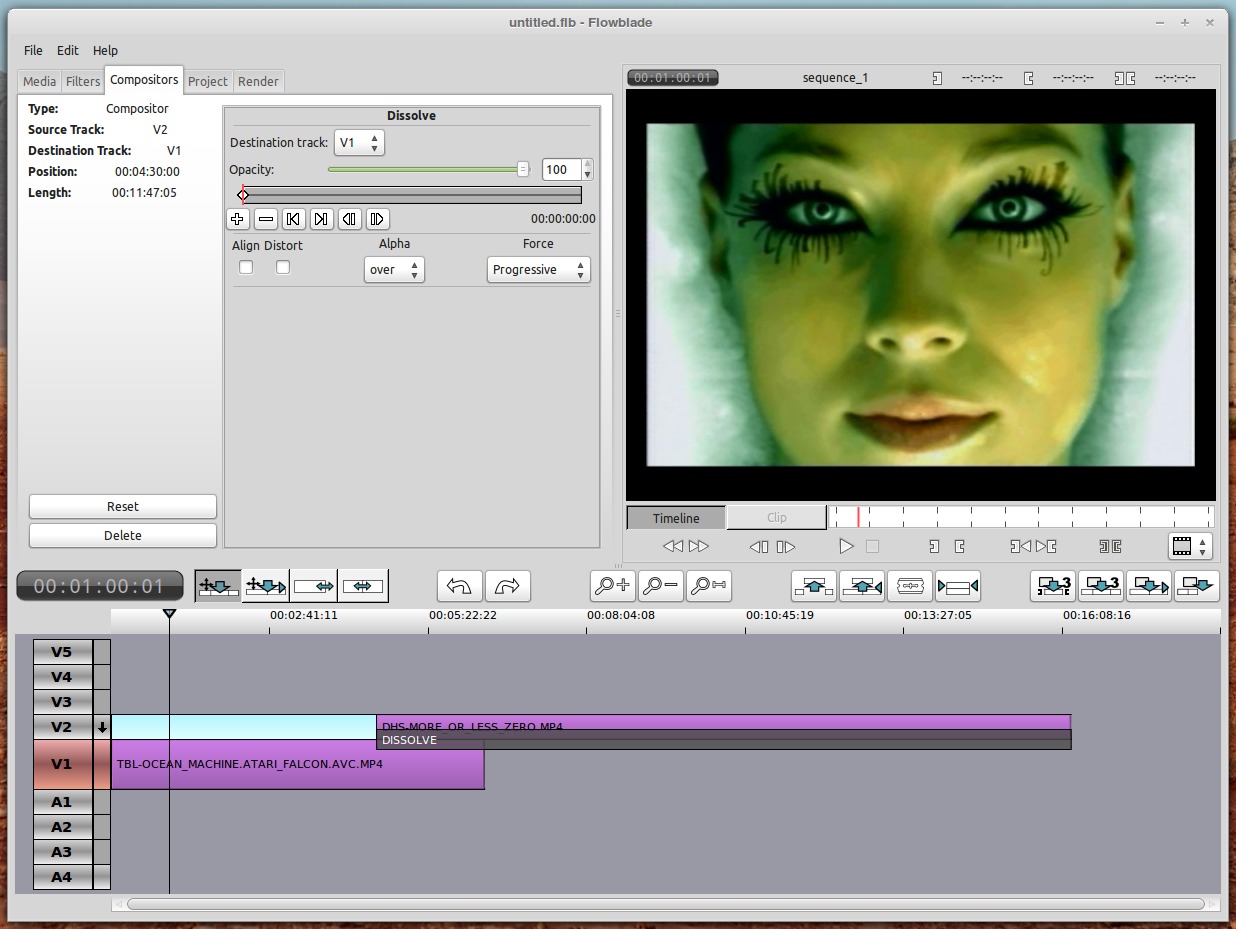1236x929 pixels.
Task: Select the Insert edit tool button
Action: 218,586
